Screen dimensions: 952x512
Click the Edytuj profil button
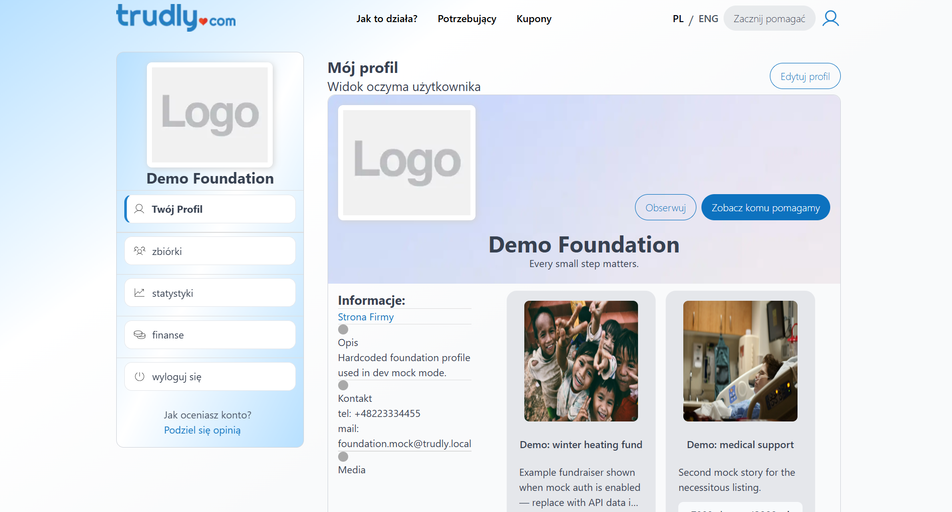point(805,77)
